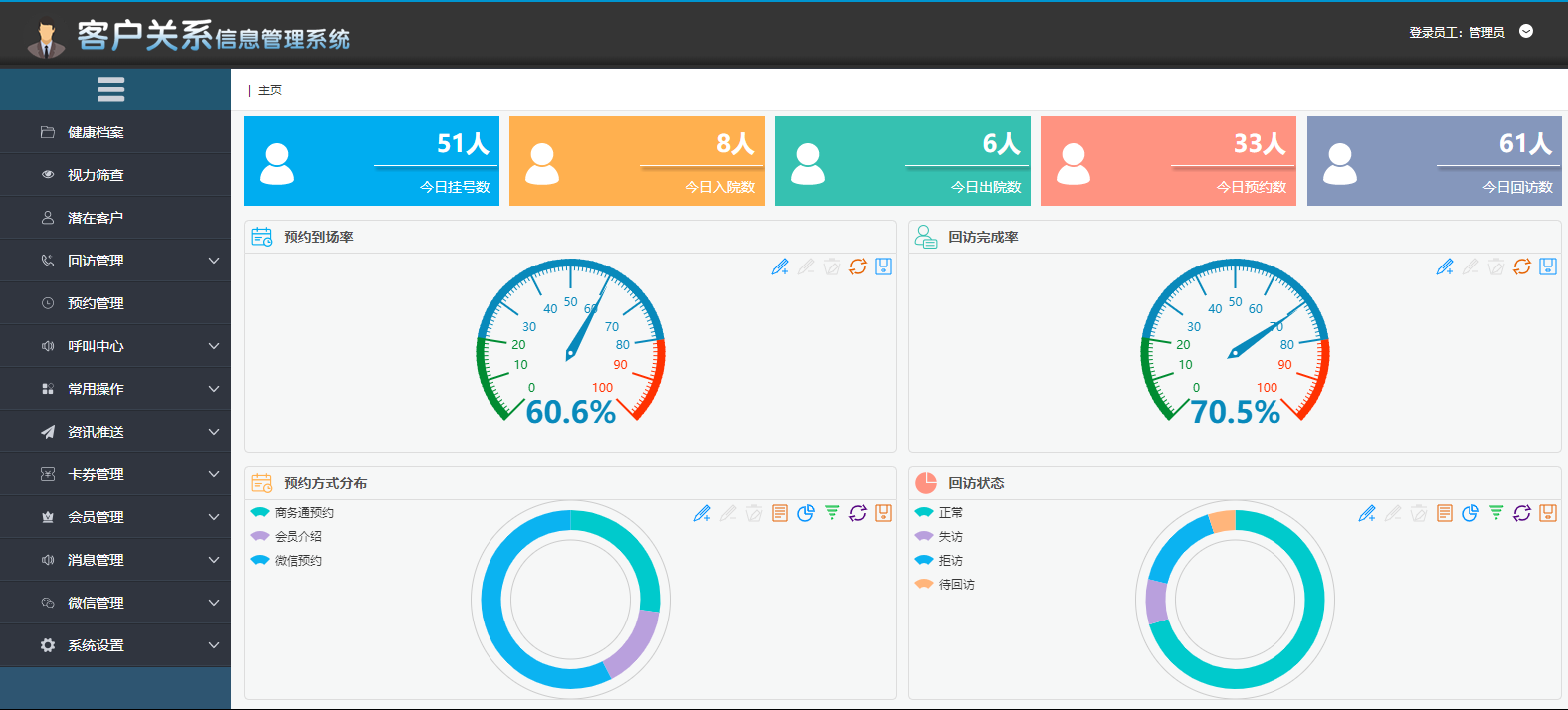This screenshot has width=1568, height=710.
Task: Save the 预约方式分布 chart as image
Action: coord(883,513)
